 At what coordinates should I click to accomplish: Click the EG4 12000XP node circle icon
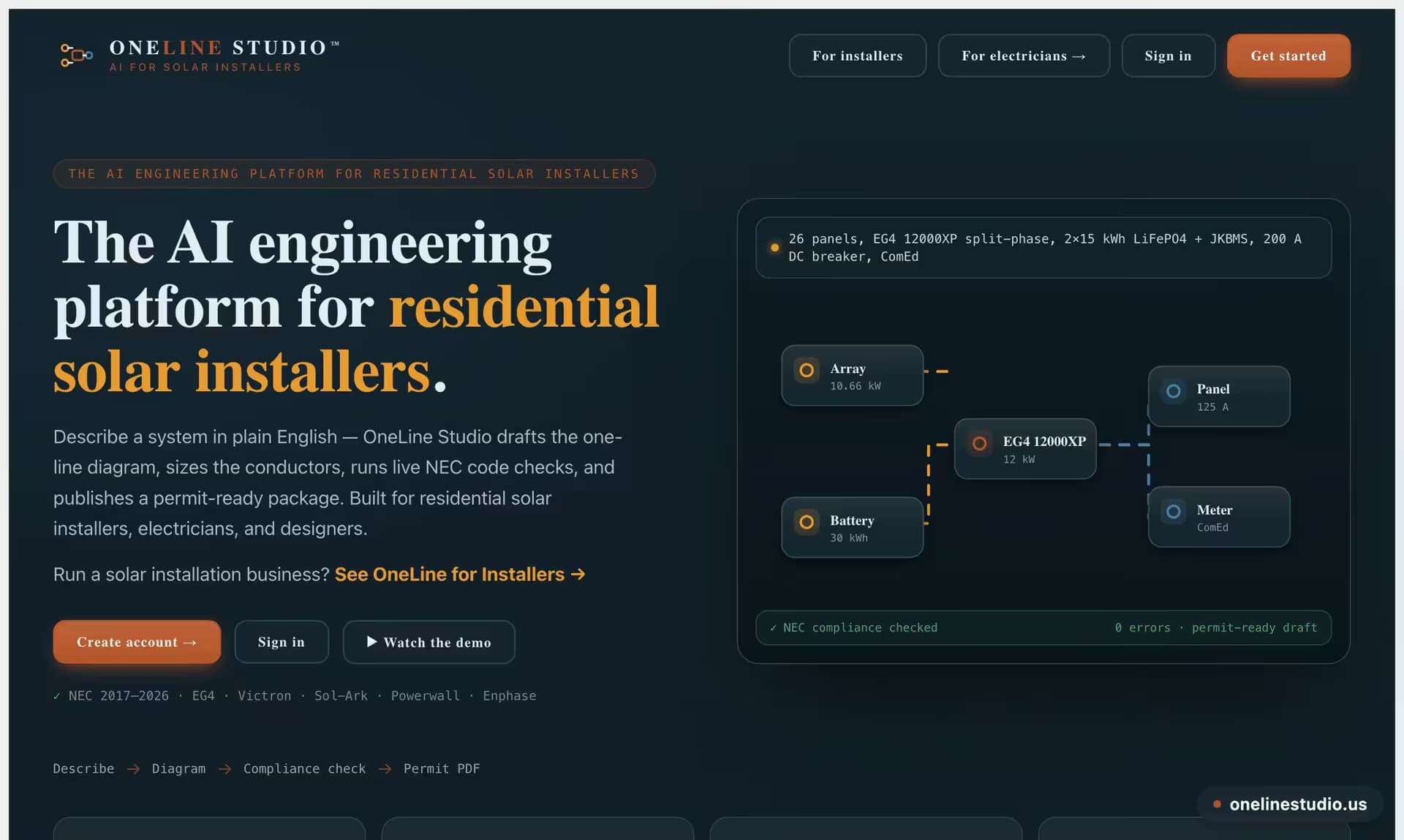(979, 443)
